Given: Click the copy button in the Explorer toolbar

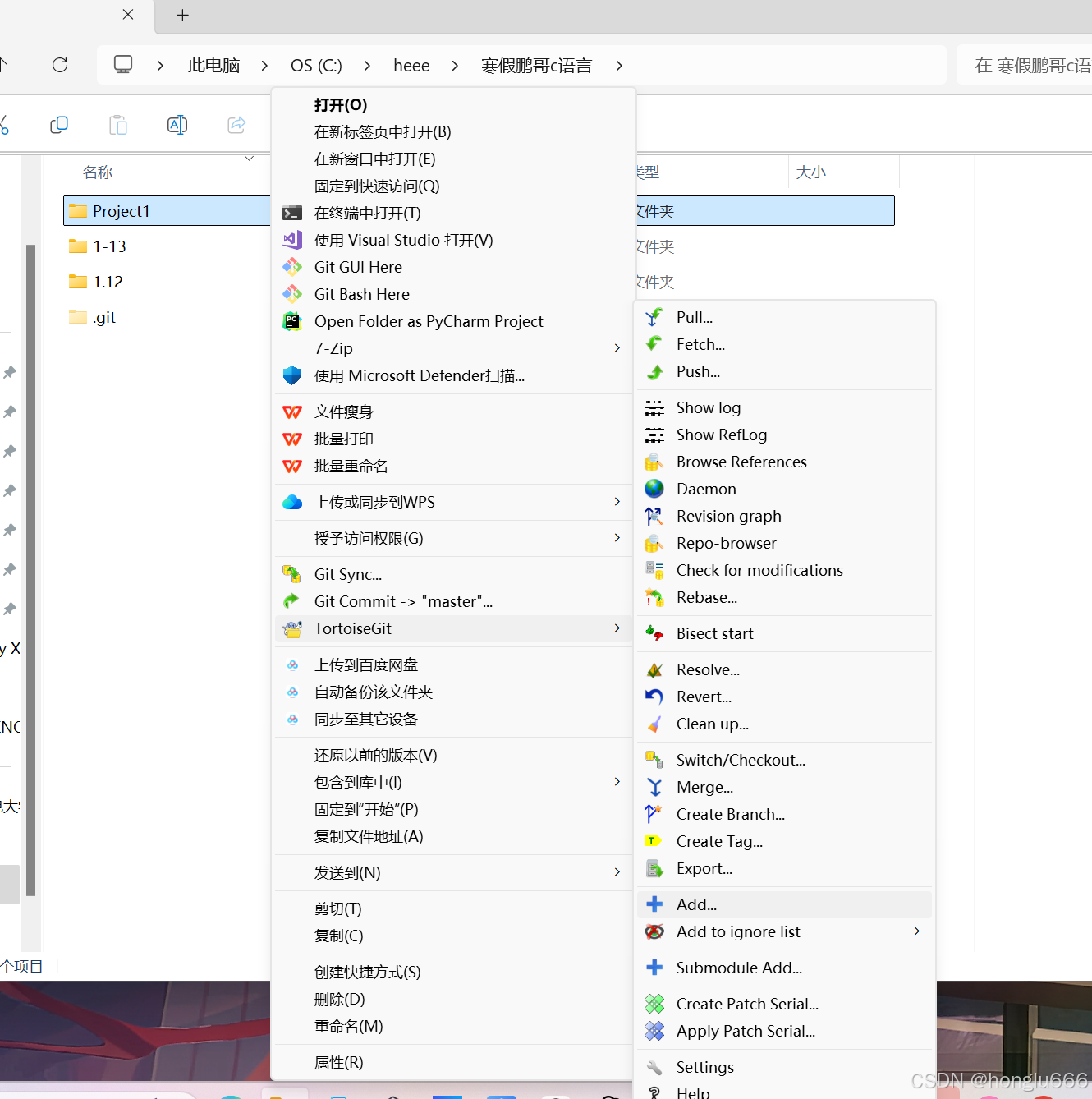Looking at the screenshot, I should [59, 125].
